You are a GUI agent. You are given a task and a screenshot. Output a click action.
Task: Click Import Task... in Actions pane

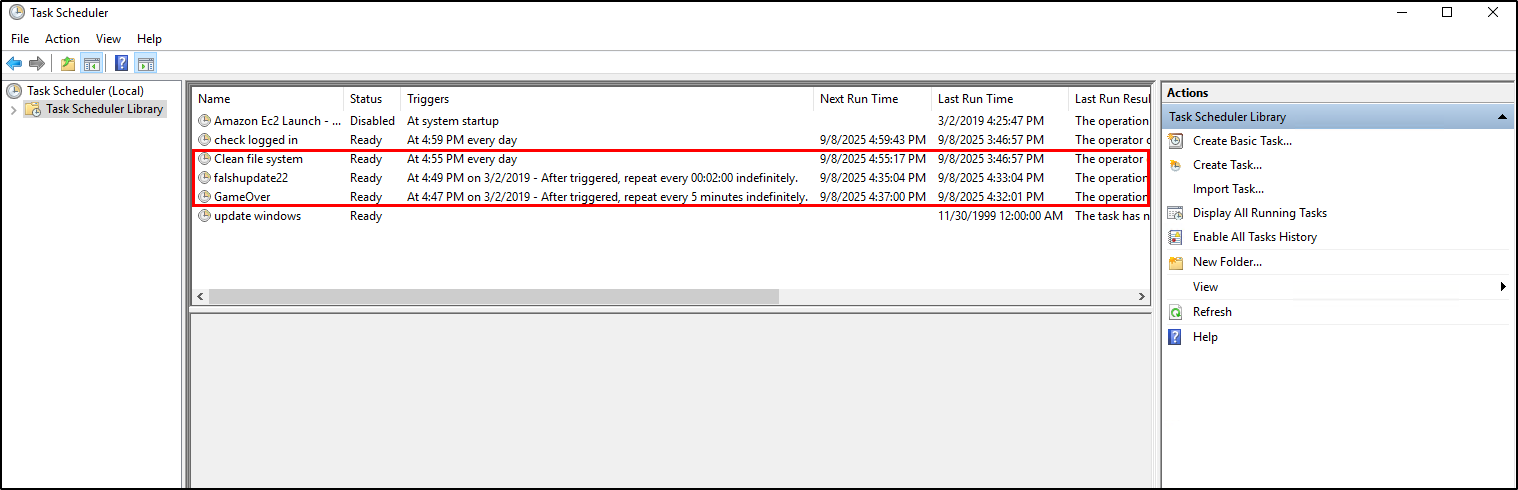[1228, 189]
